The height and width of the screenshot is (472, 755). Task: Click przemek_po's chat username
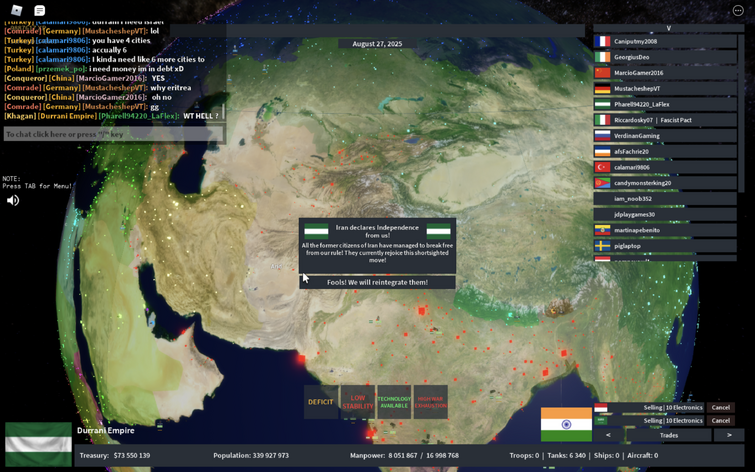coord(60,69)
